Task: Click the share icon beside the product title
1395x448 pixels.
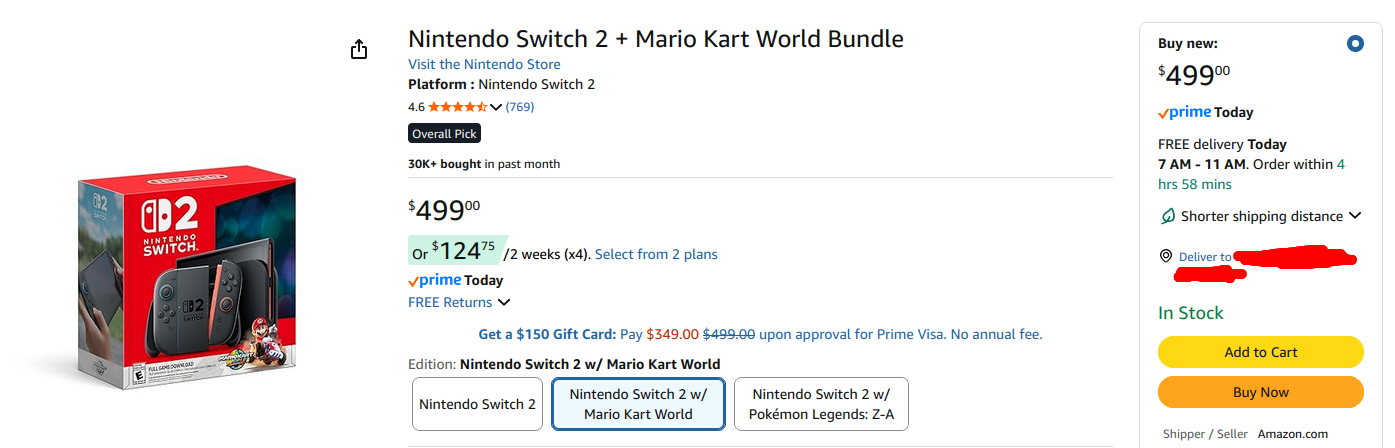Action: point(360,49)
